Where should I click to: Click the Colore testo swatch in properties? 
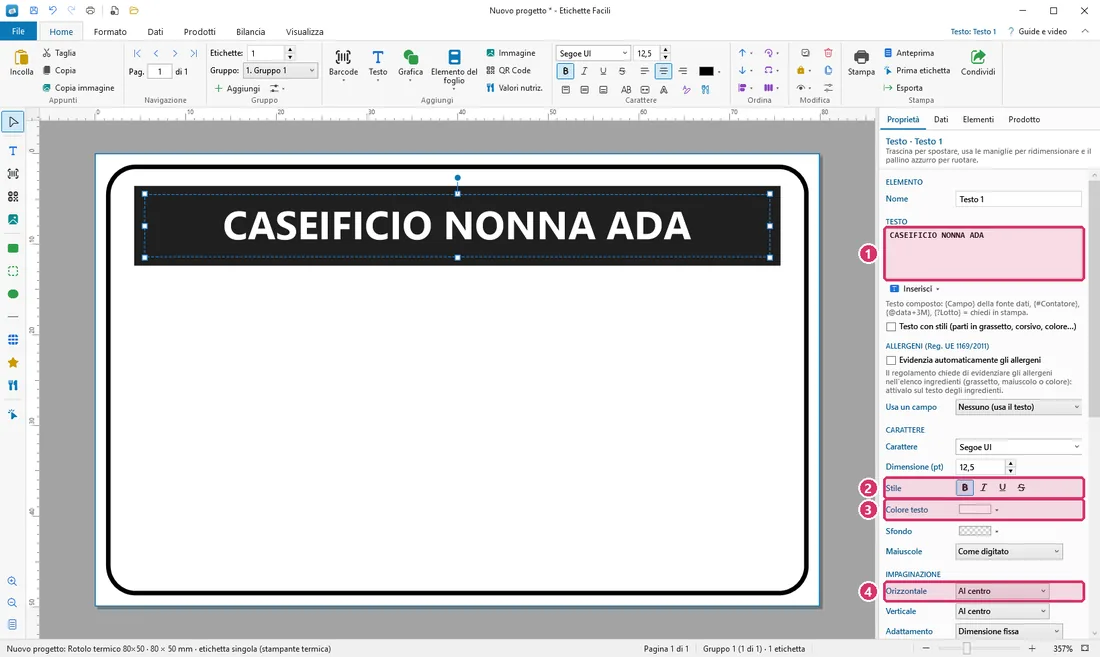[x=975, y=510]
